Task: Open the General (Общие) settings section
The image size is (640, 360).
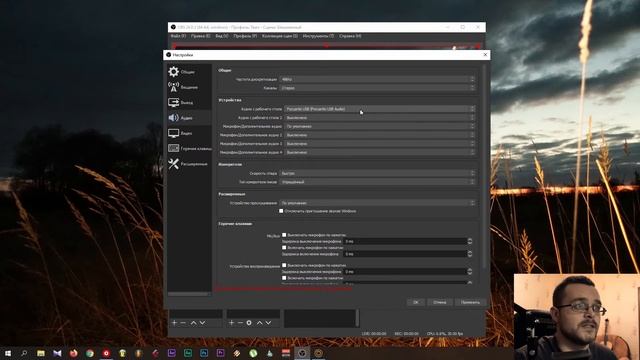Action: click(189, 72)
